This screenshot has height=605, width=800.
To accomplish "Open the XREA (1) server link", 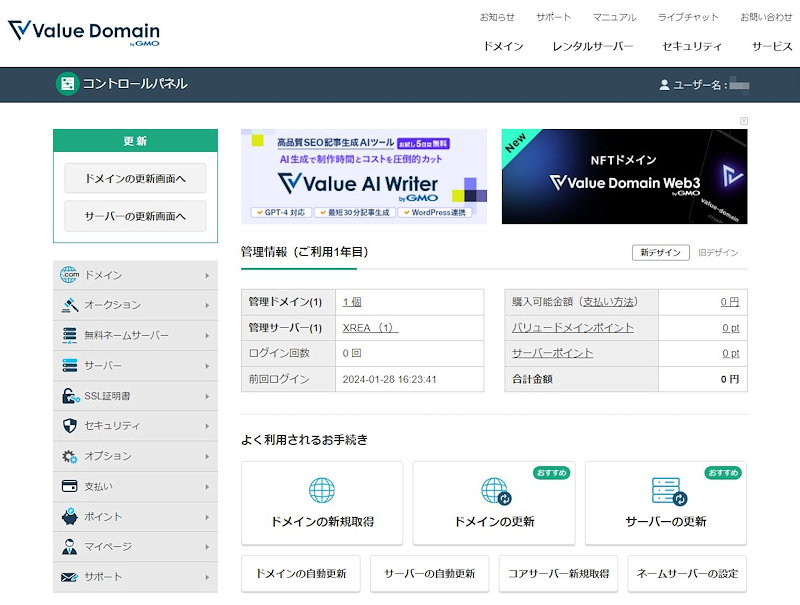I will tap(370, 328).
